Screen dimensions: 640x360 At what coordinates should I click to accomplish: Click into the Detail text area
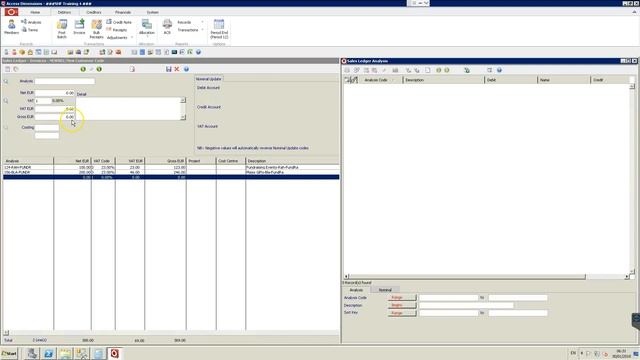point(129,109)
